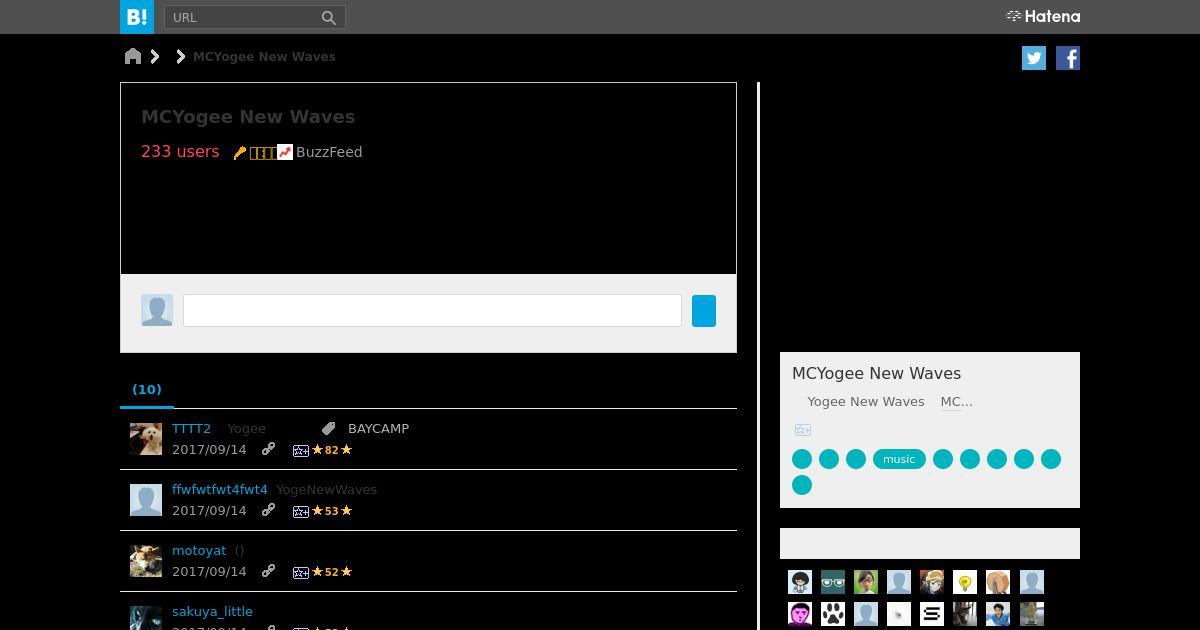The image size is (1200, 630).
Task: Open the ffwfwtfwt4fwt4 username link
Action: (220, 489)
